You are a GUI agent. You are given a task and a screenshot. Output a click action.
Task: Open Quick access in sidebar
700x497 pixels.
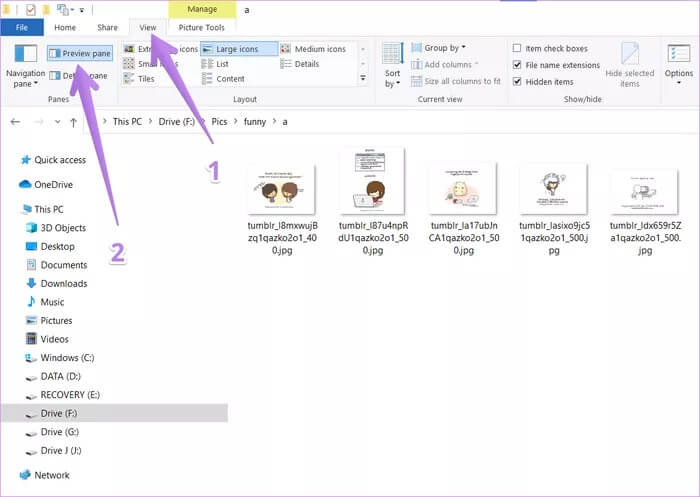(x=54, y=160)
